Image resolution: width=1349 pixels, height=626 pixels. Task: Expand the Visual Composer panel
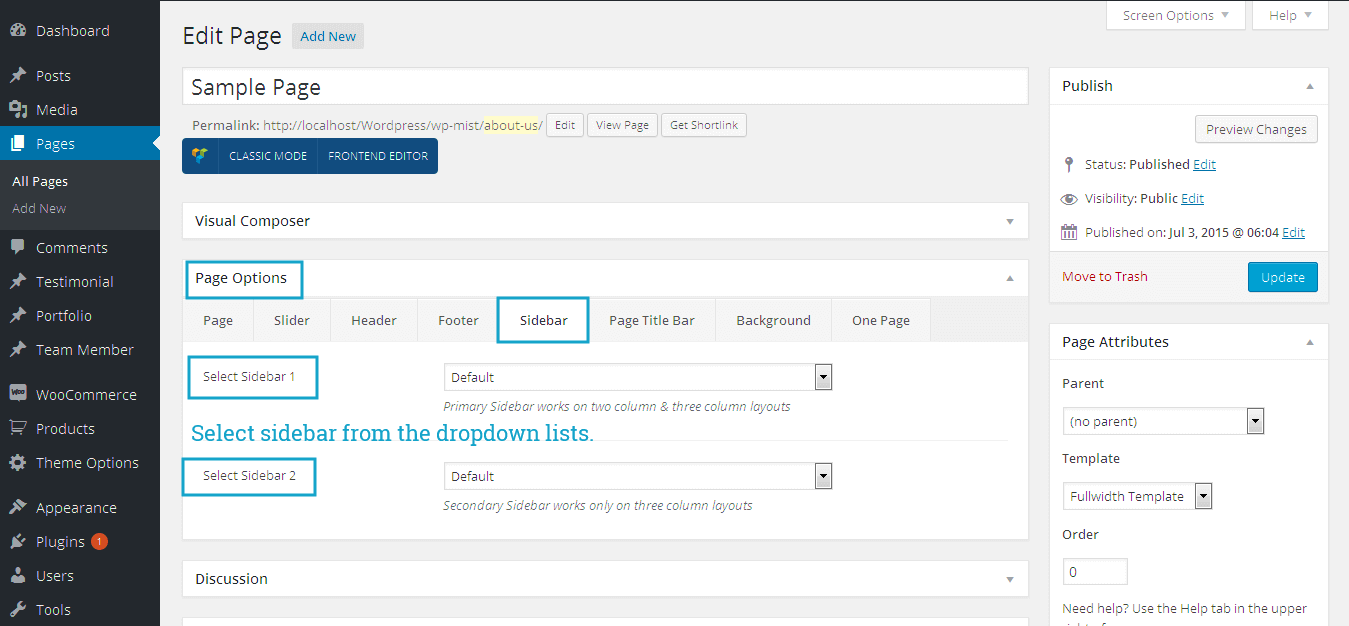[x=1010, y=222]
